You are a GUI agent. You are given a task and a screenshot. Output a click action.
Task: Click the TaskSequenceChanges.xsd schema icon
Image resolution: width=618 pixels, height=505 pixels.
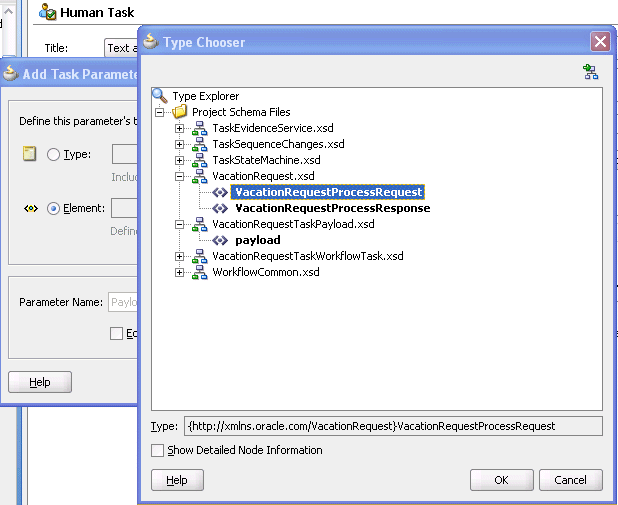coord(199,144)
